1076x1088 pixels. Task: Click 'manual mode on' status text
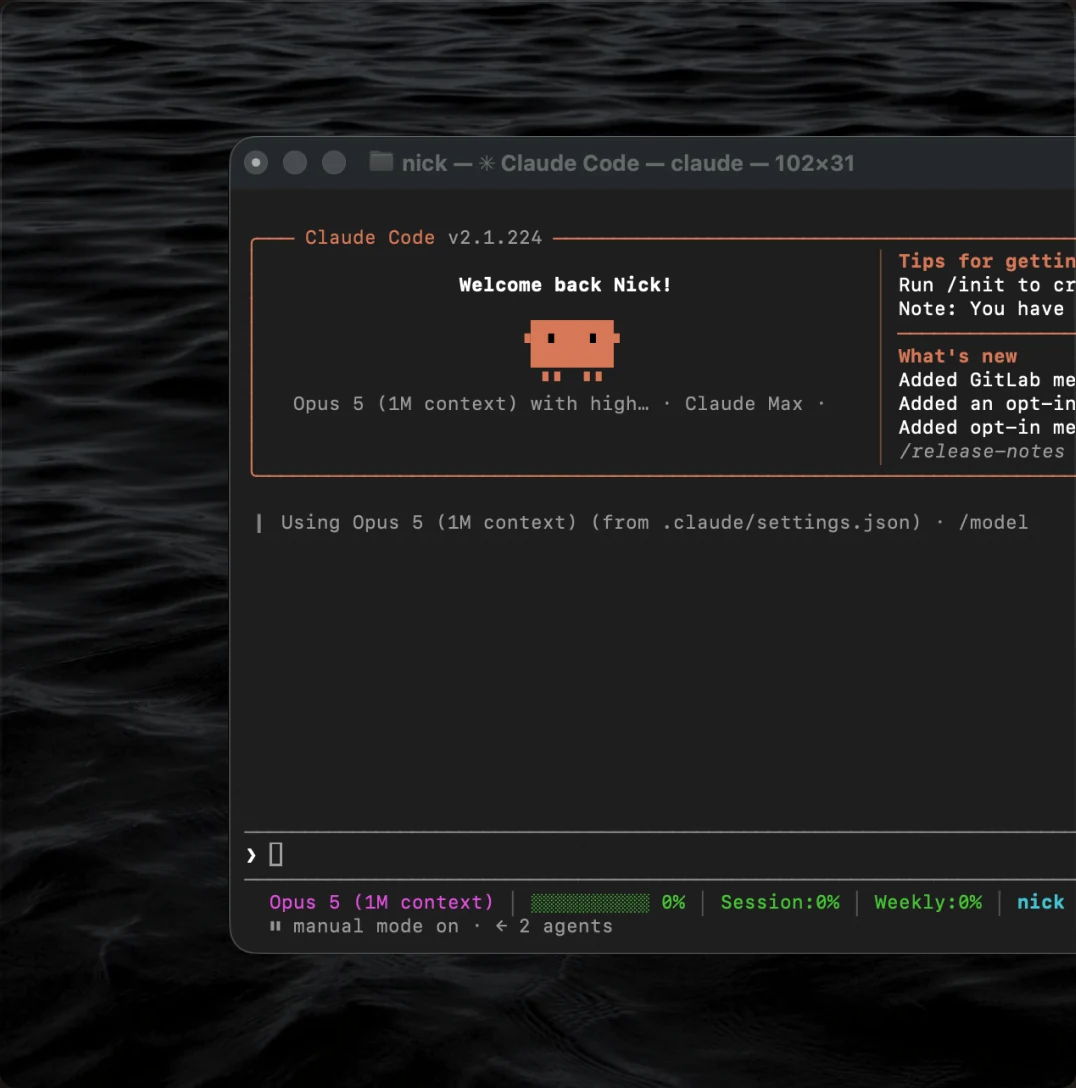click(375, 926)
